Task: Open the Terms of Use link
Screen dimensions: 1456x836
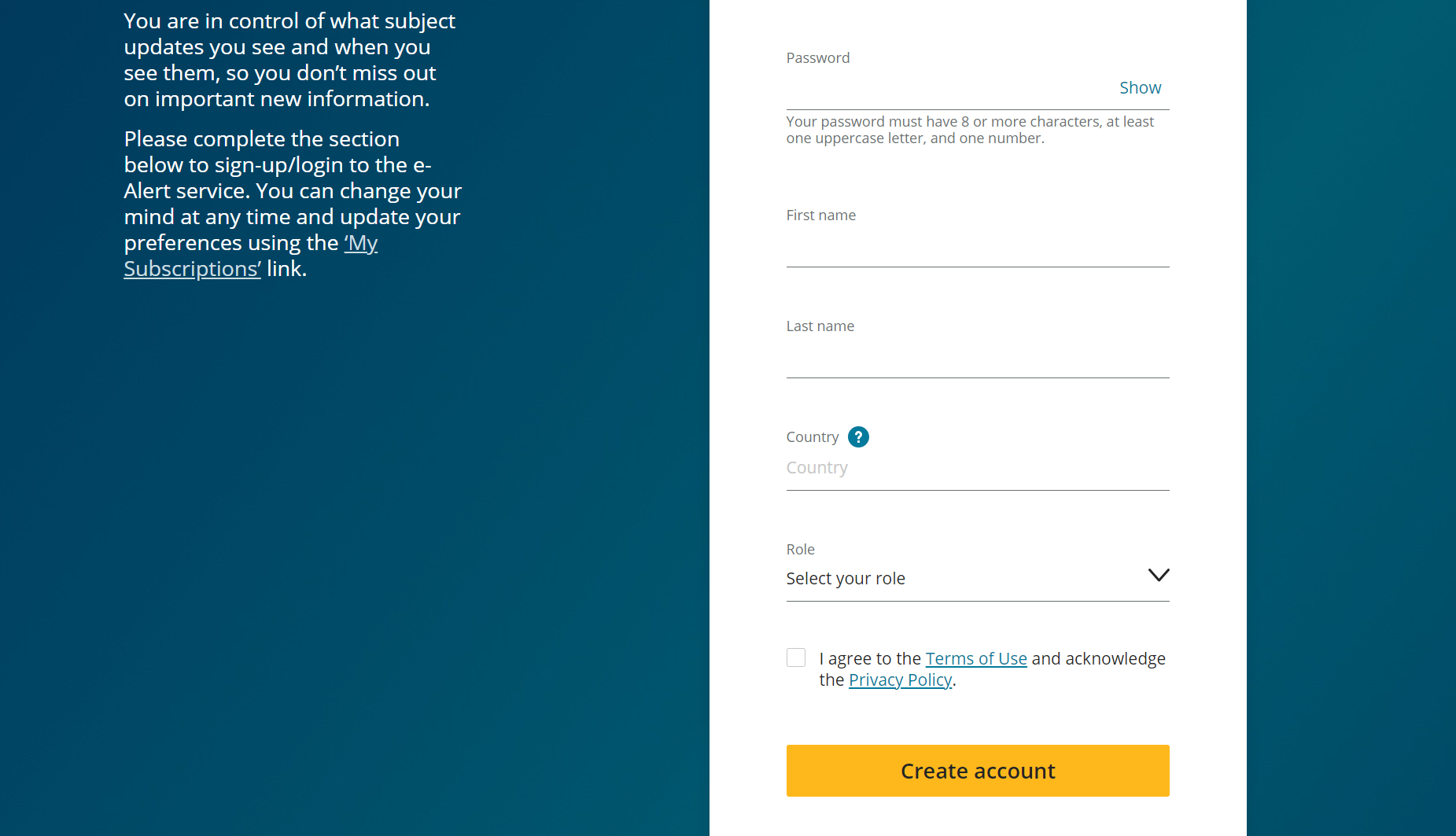Action: [976, 659]
